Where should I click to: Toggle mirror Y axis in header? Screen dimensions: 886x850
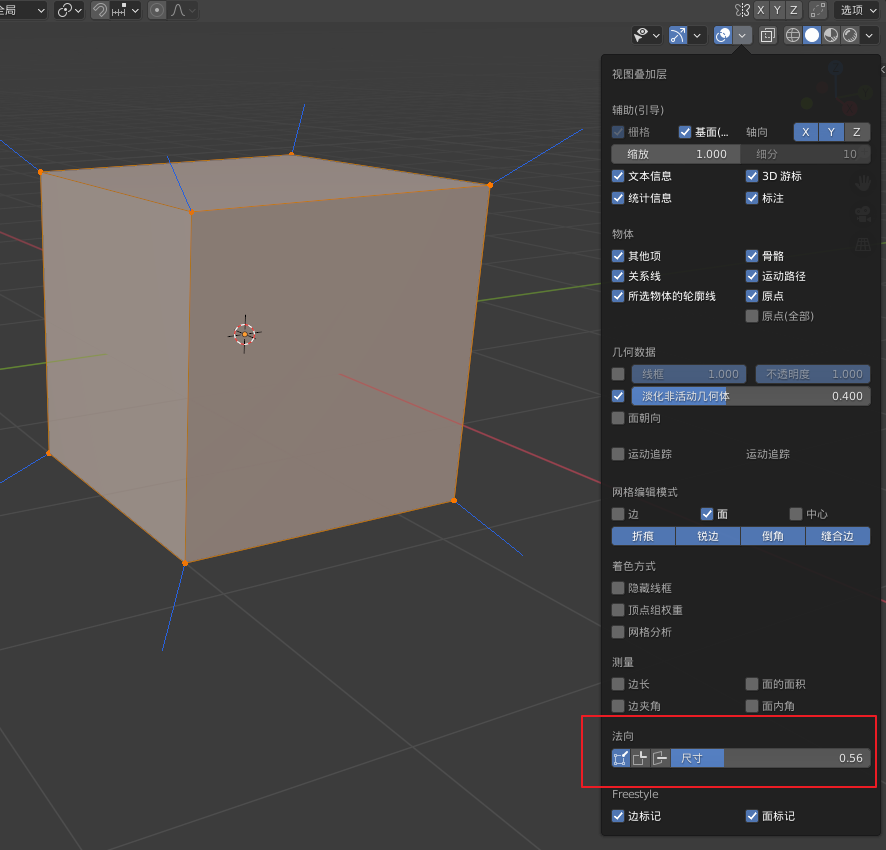click(778, 10)
